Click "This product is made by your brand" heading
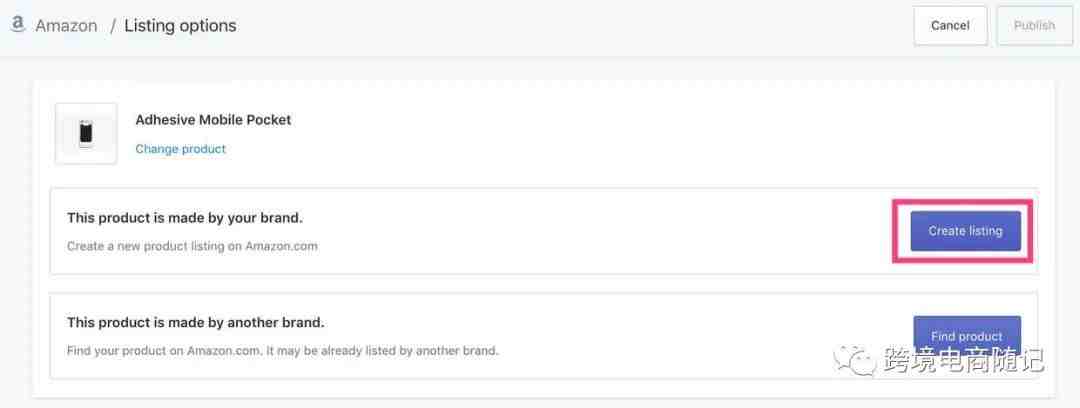Image resolution: width=1080 pixels, height=408 pixels. point(185,218)
